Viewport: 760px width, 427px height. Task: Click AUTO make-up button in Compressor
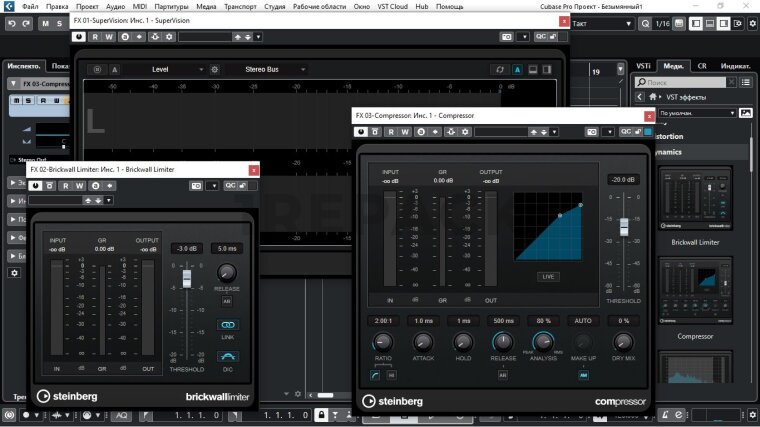point(582,320)
